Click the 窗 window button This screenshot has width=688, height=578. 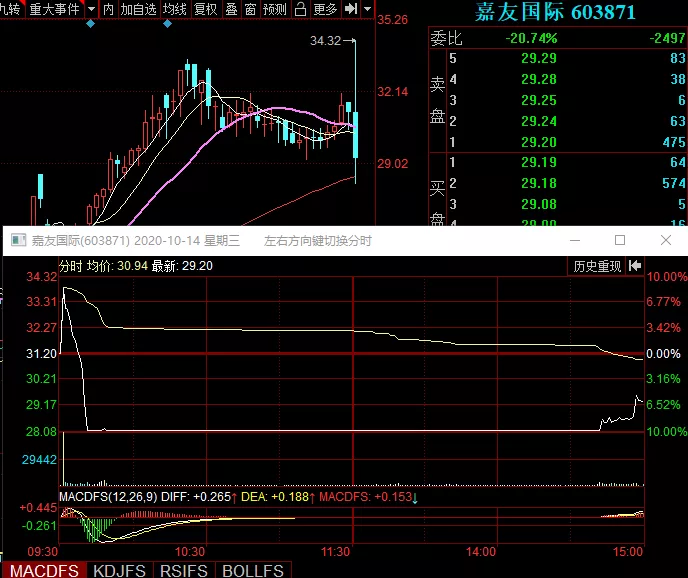251,9
